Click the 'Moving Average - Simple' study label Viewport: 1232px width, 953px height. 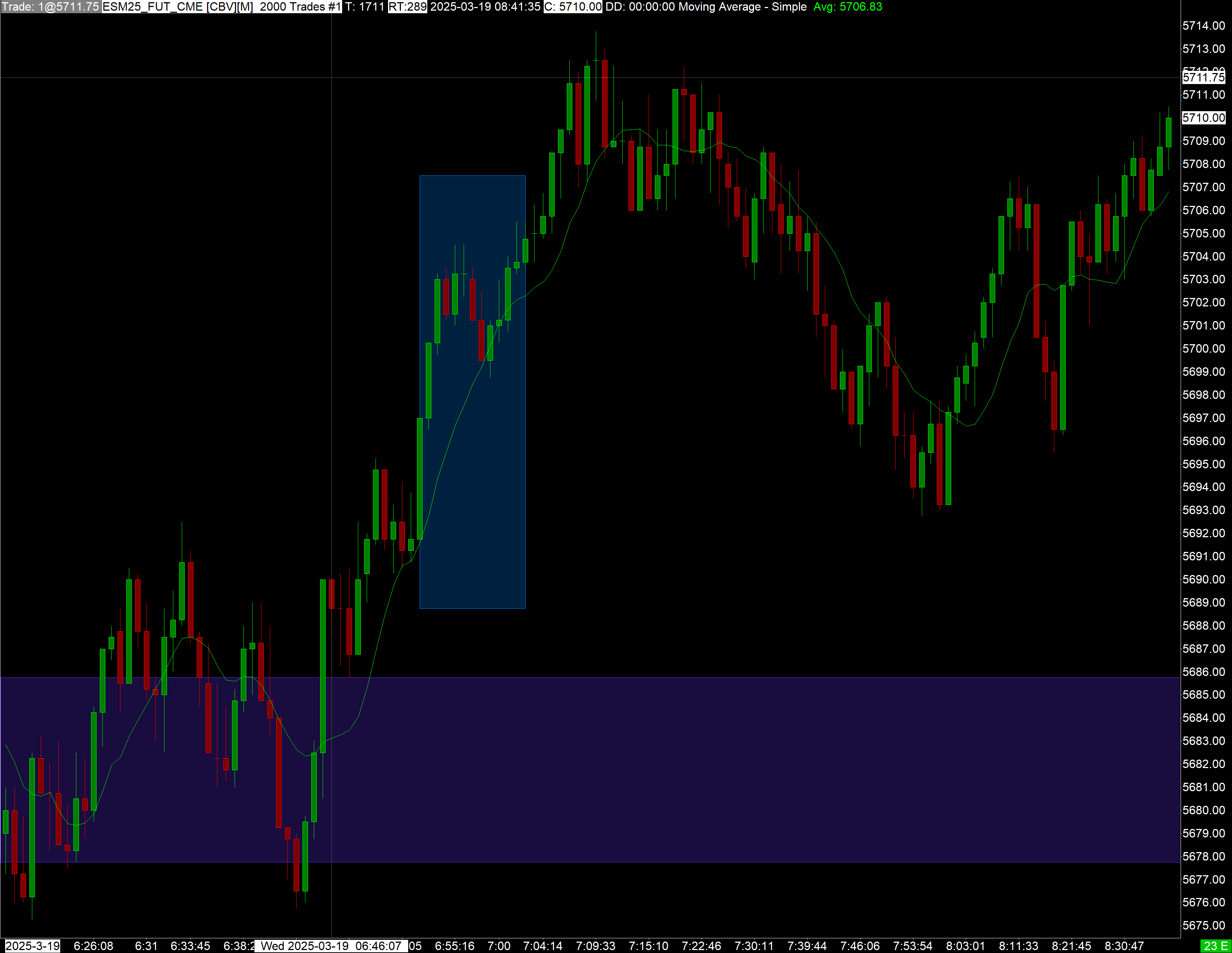pos(742,7)
